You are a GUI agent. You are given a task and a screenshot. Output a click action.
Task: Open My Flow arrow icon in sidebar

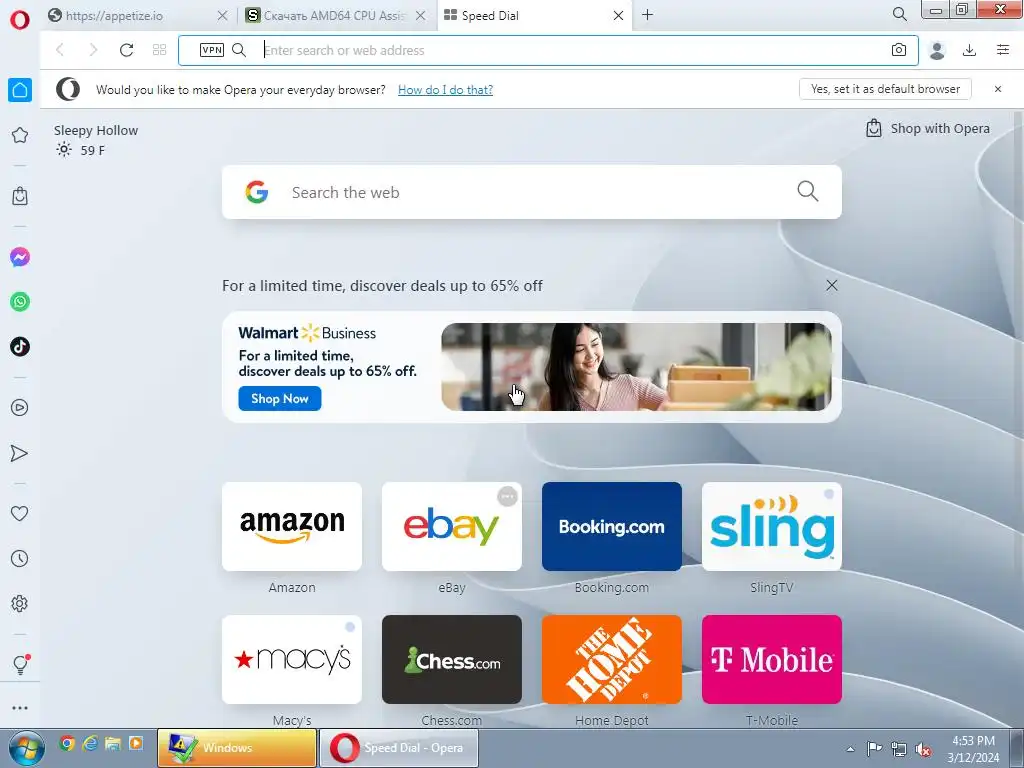(20, 453)
